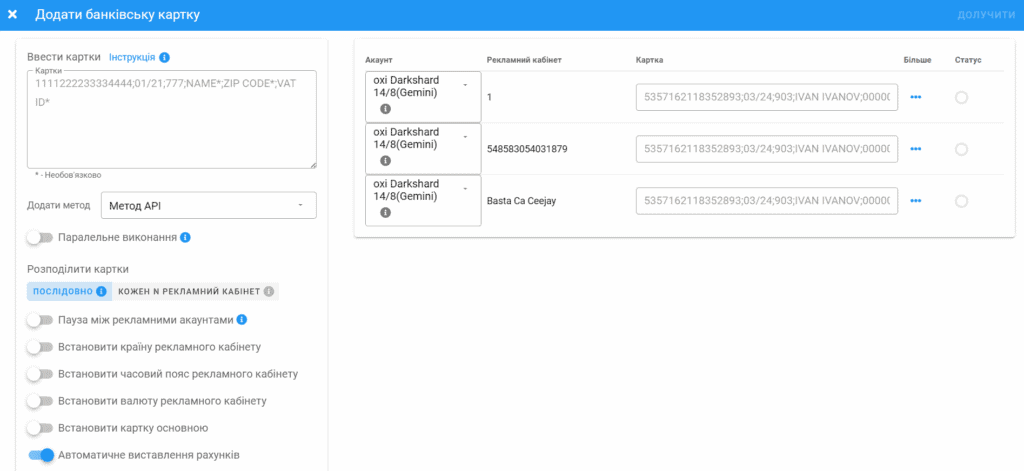The image size is (1024, 471).
Task: Click card input field for cabinet 1
Action: point(767,97)
